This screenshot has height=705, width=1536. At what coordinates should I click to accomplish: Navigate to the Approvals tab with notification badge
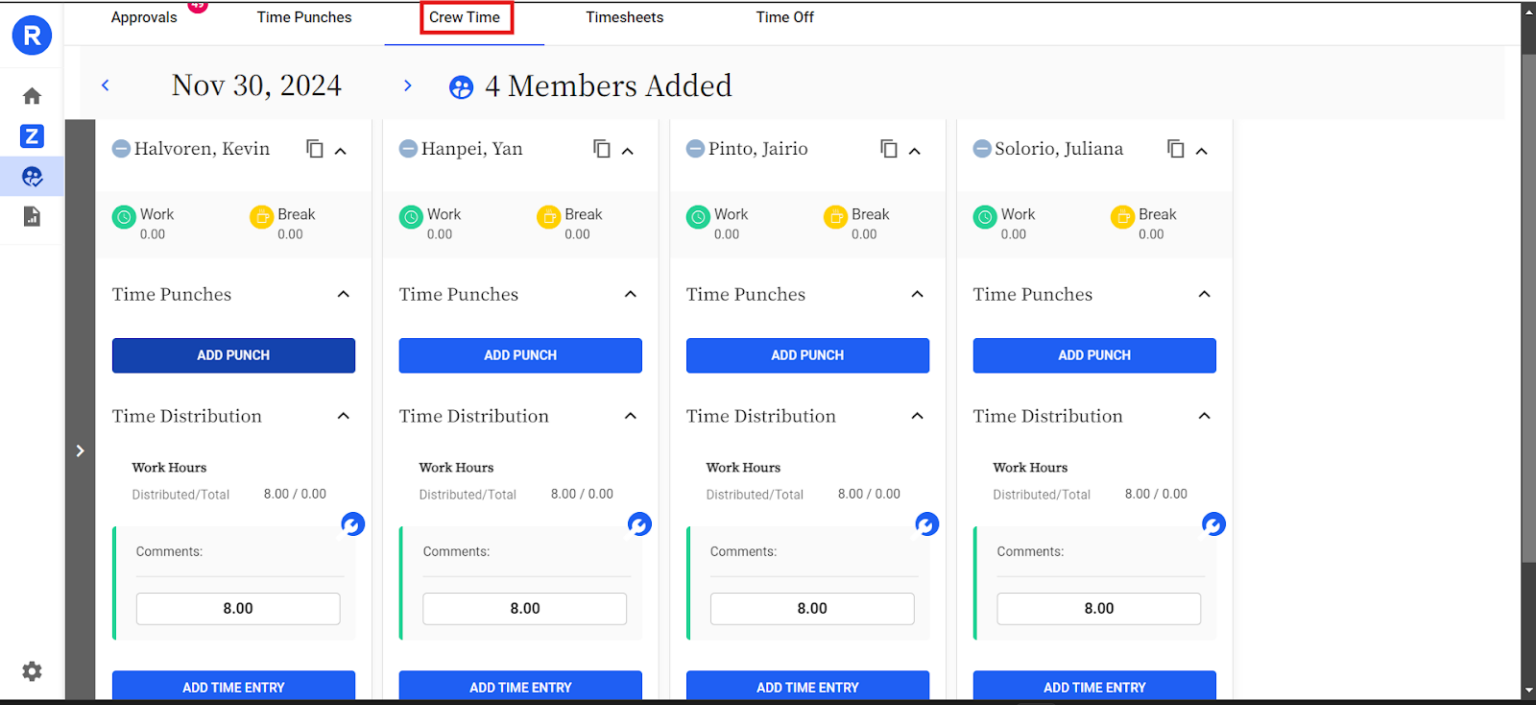point(144,17)
